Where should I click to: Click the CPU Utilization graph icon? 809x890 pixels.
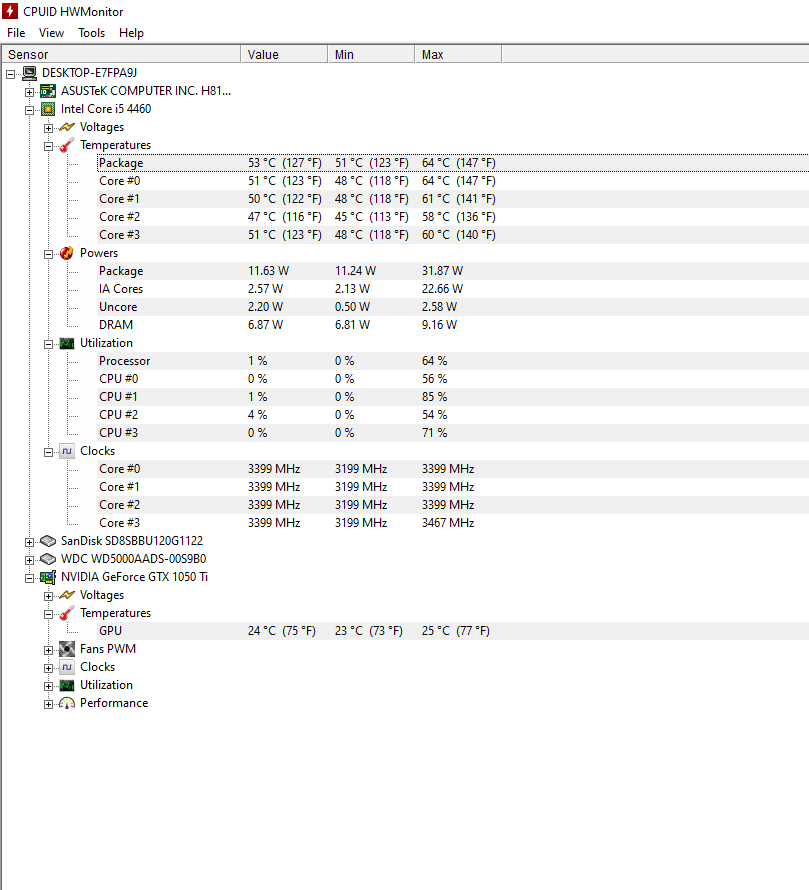coord(67,343)
